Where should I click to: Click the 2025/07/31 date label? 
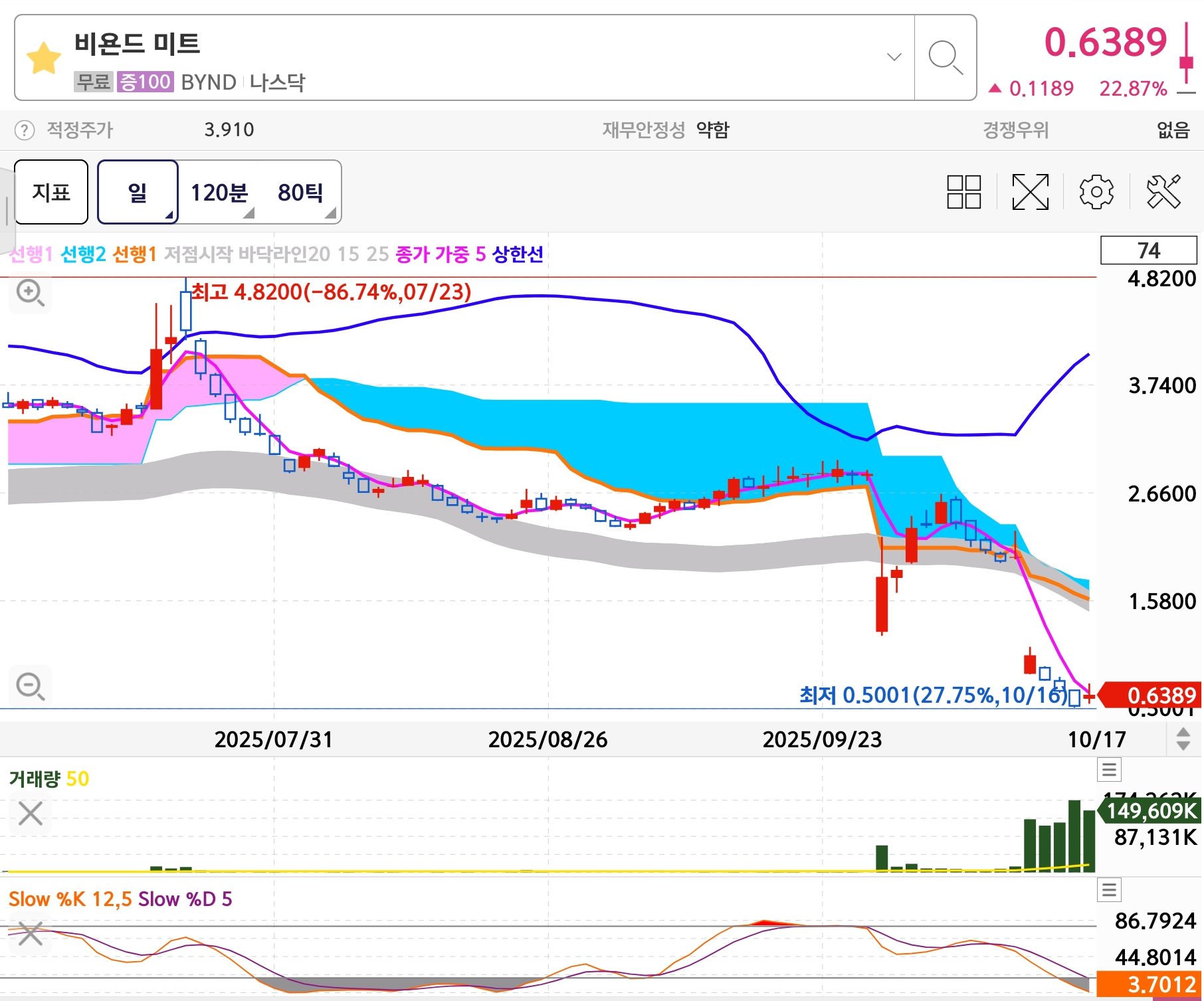coord(274,739)
